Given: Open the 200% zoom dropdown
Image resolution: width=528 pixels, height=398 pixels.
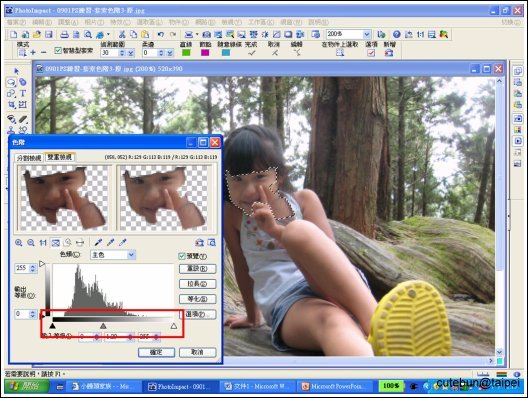Looking at the screenshot, I should coord(367,34).
